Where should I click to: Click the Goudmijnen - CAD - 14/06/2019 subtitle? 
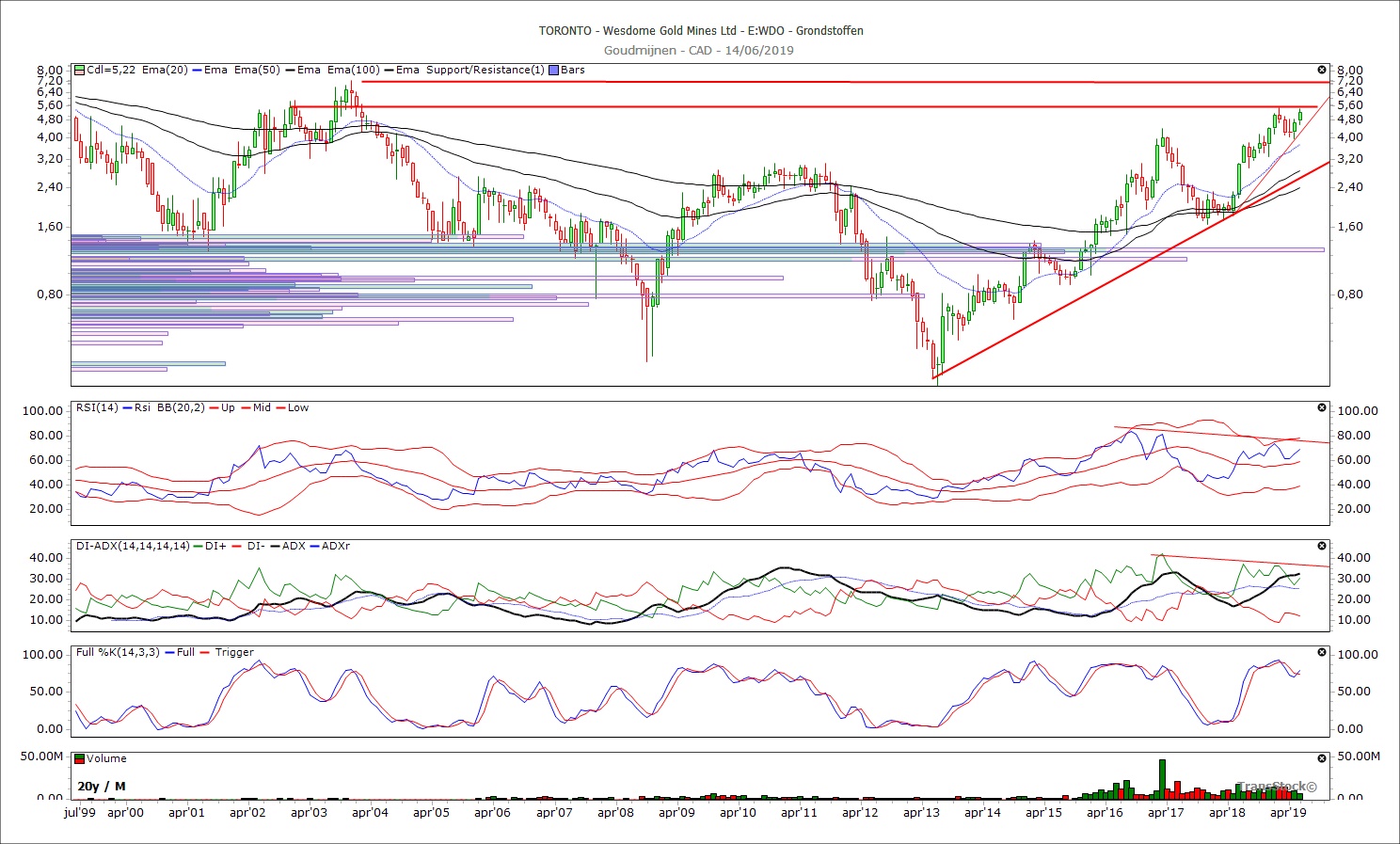(x=699, y=50)
